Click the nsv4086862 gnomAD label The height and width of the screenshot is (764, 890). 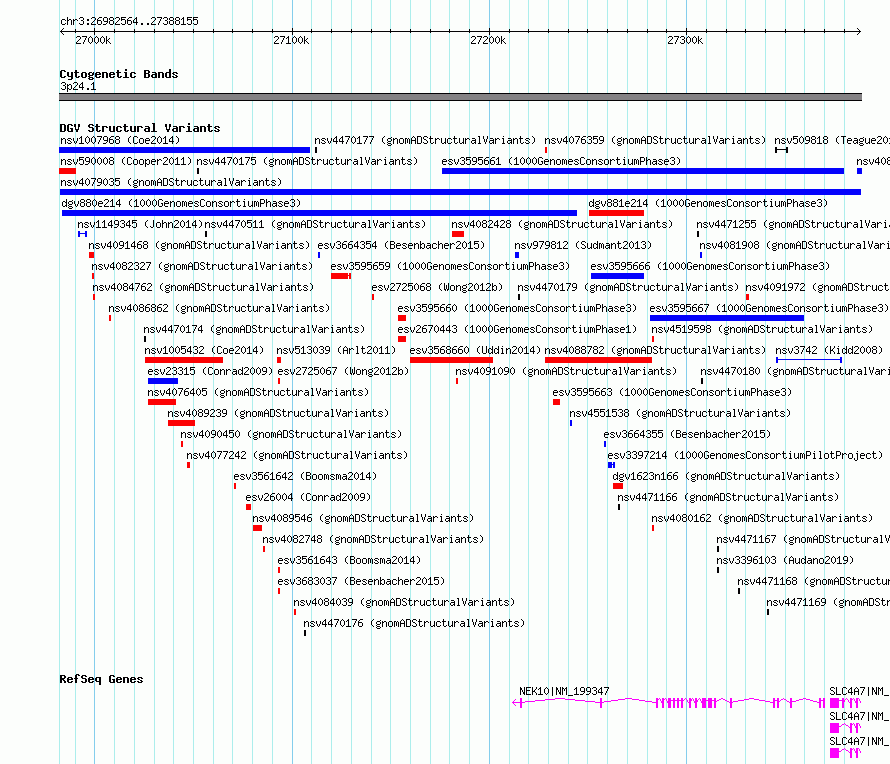point(219,308)
